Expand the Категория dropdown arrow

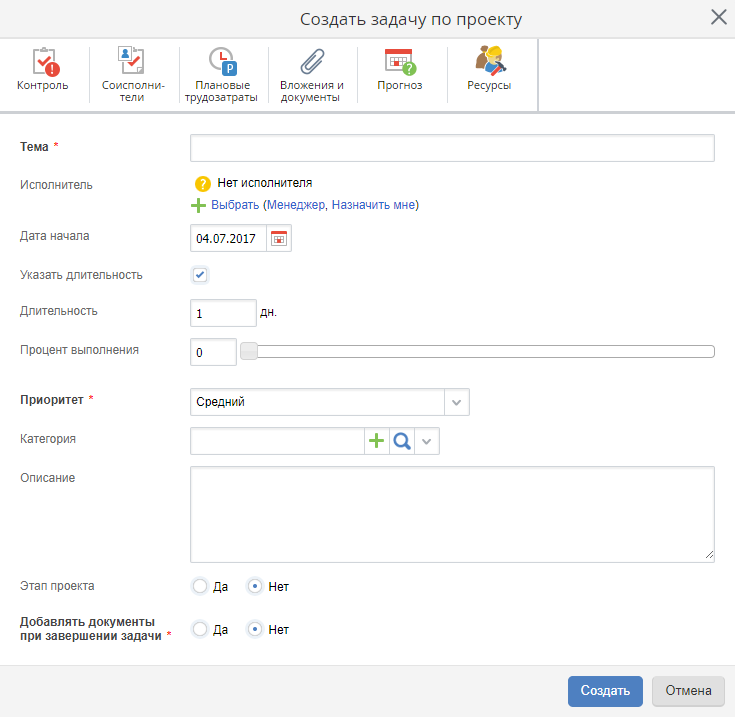pos(427,441)
